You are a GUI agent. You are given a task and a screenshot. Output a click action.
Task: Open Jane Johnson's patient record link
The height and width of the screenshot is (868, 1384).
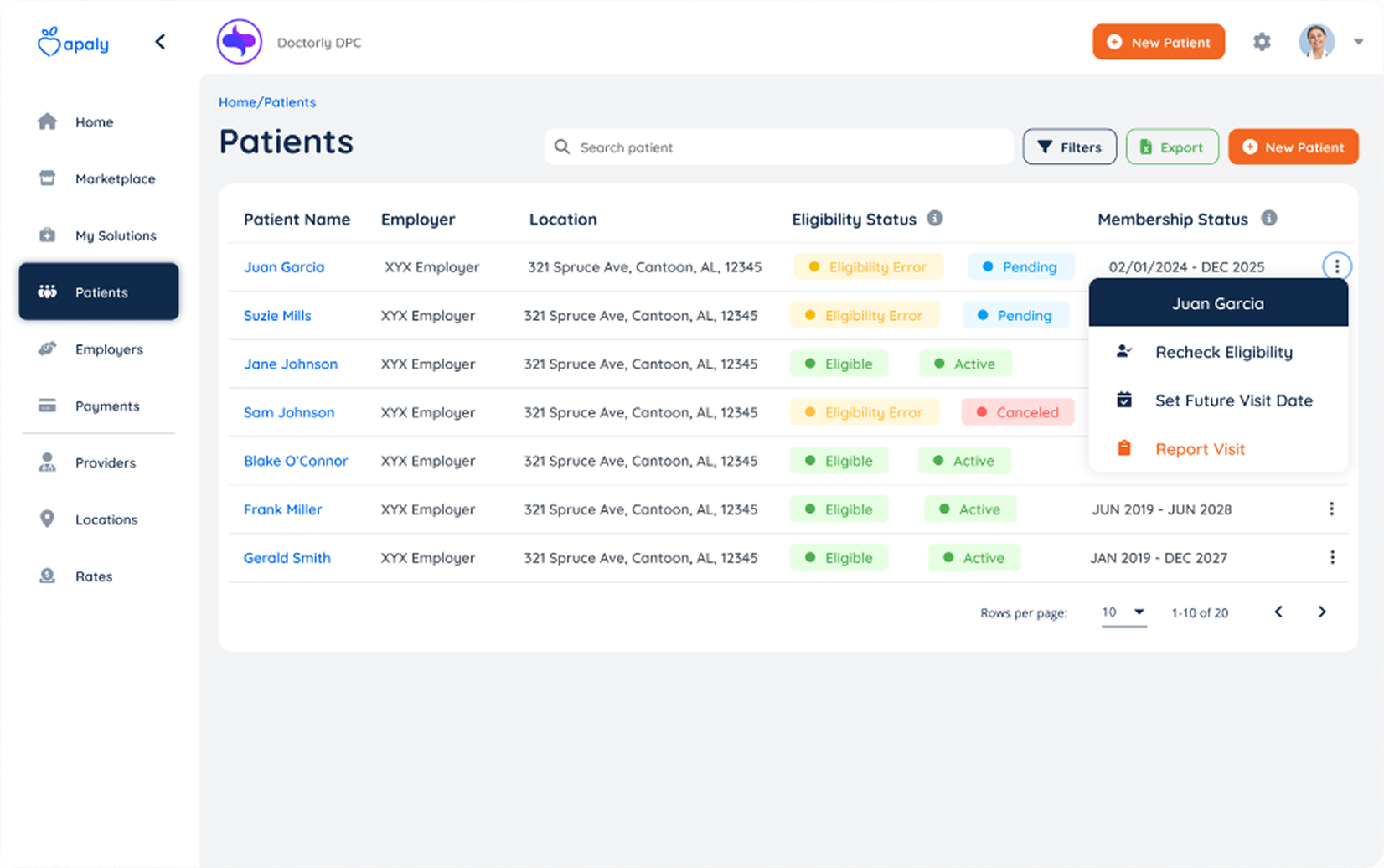click(x=291, y=364)
